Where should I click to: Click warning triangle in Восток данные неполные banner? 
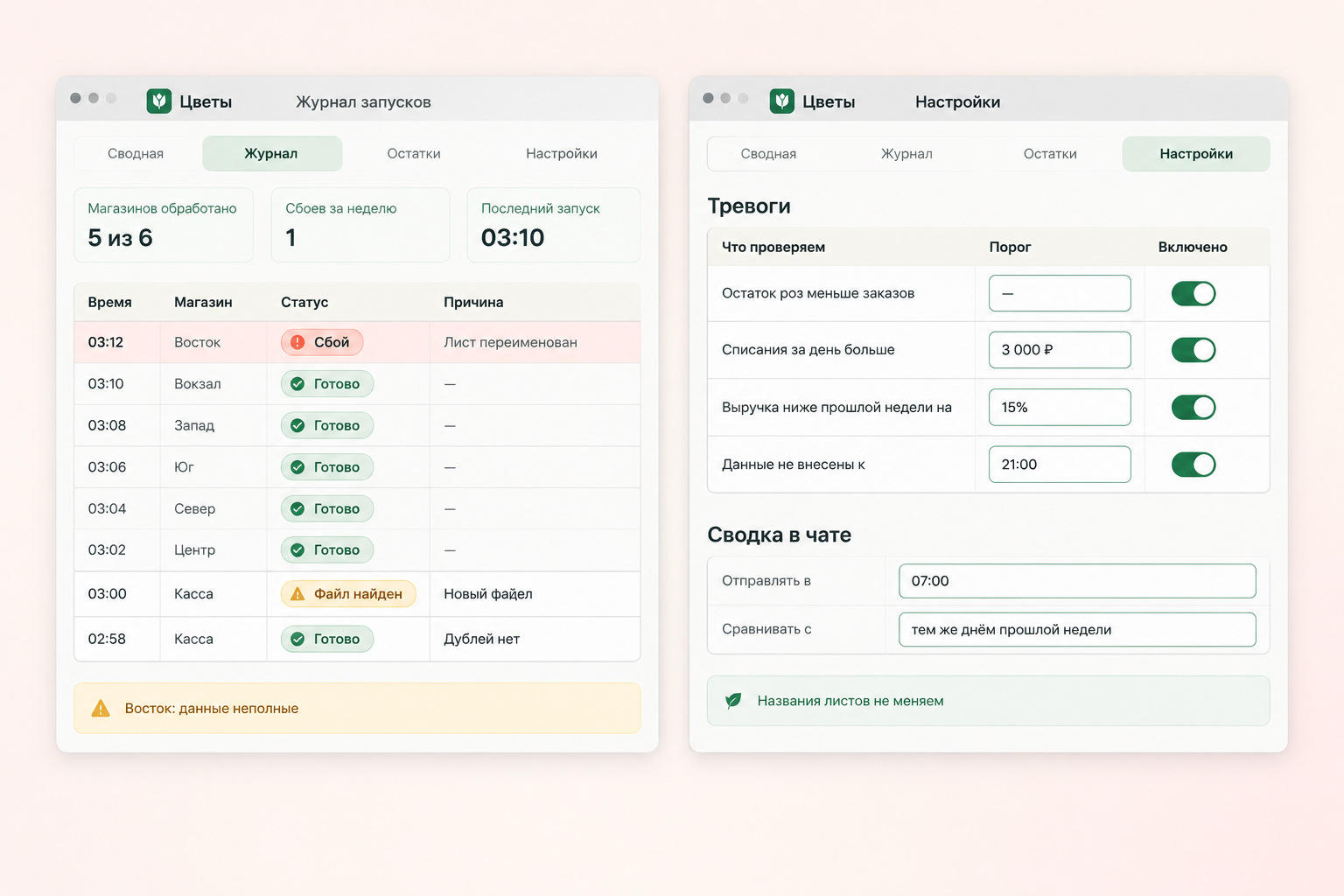pos(101,708)
